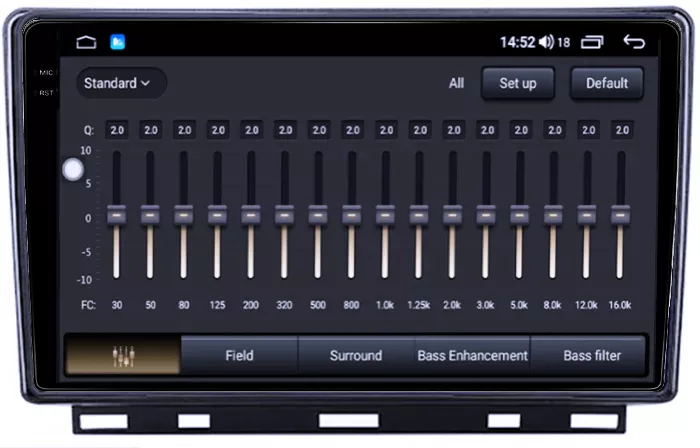Click the 1.0k band slider handle
The image size is (700, 448).
click(385, 215)
